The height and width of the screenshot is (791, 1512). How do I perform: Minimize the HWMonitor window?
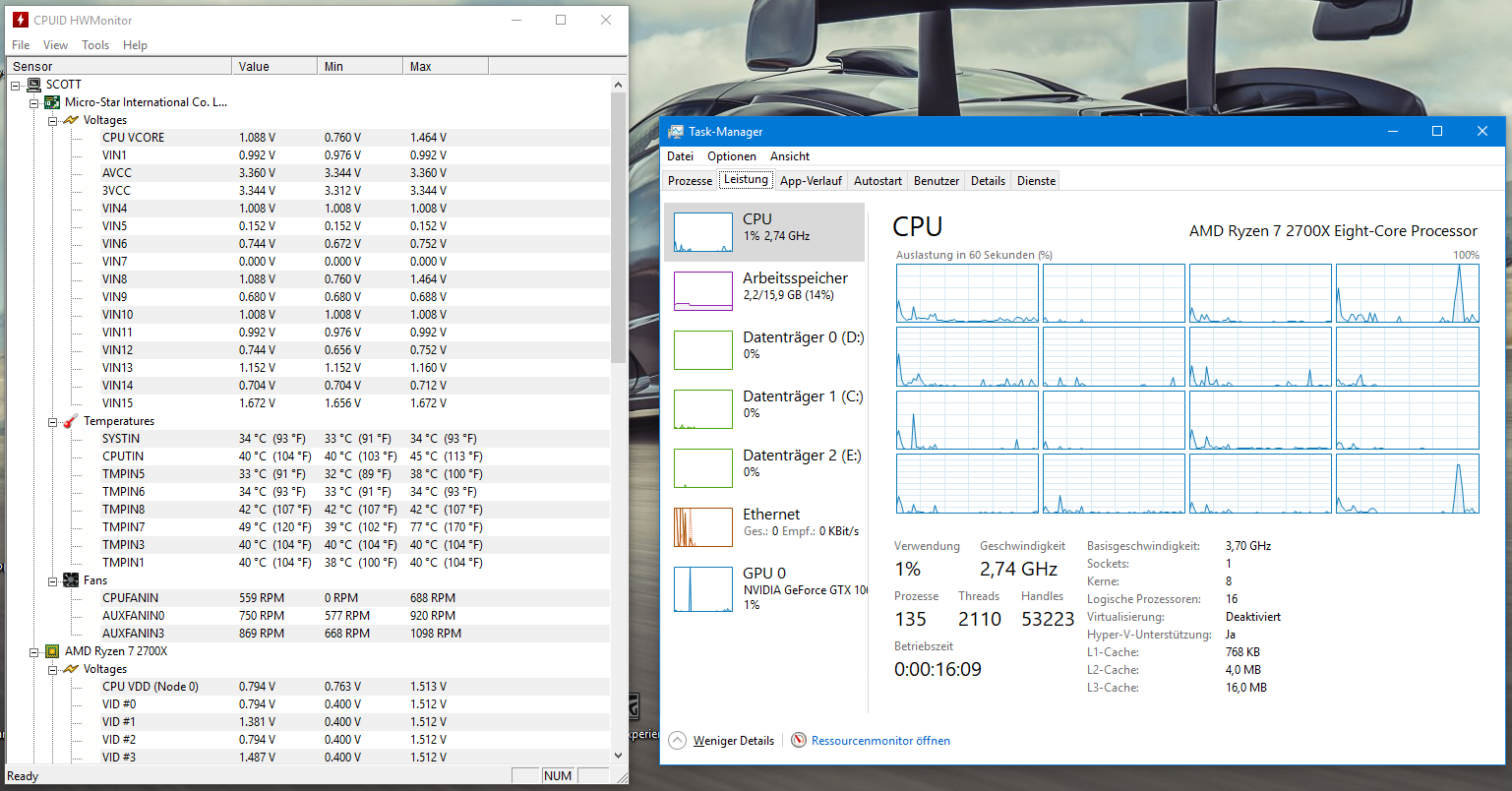[516, 20]
